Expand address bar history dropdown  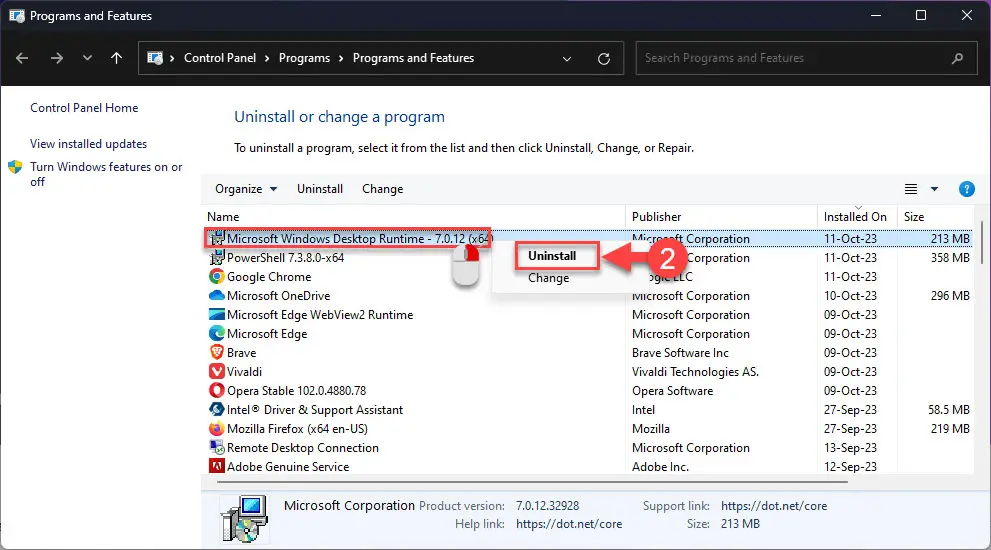pos(567,59)
